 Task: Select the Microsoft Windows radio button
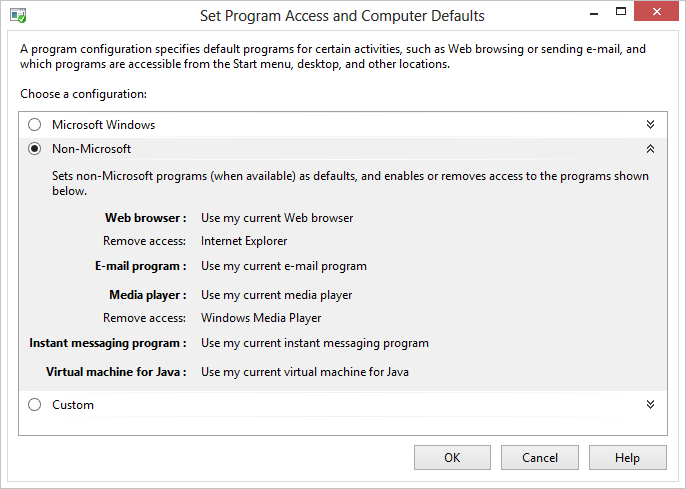click(35, 125)
